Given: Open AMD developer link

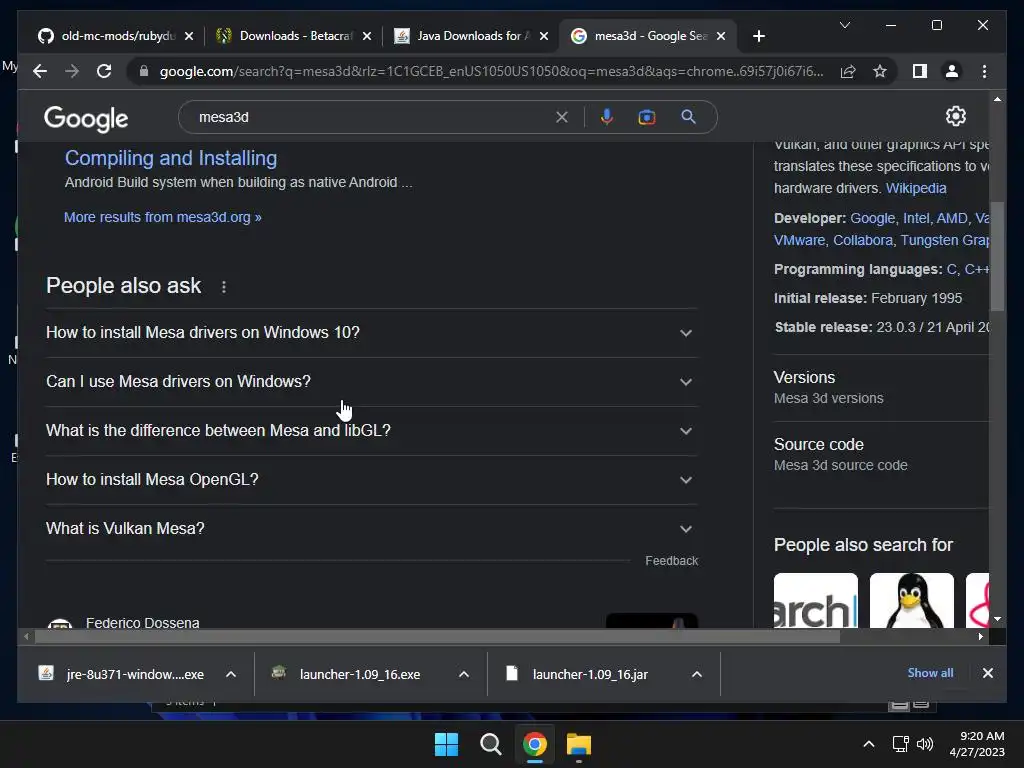Looking at the screenshot, I should (x=952, y=218).
